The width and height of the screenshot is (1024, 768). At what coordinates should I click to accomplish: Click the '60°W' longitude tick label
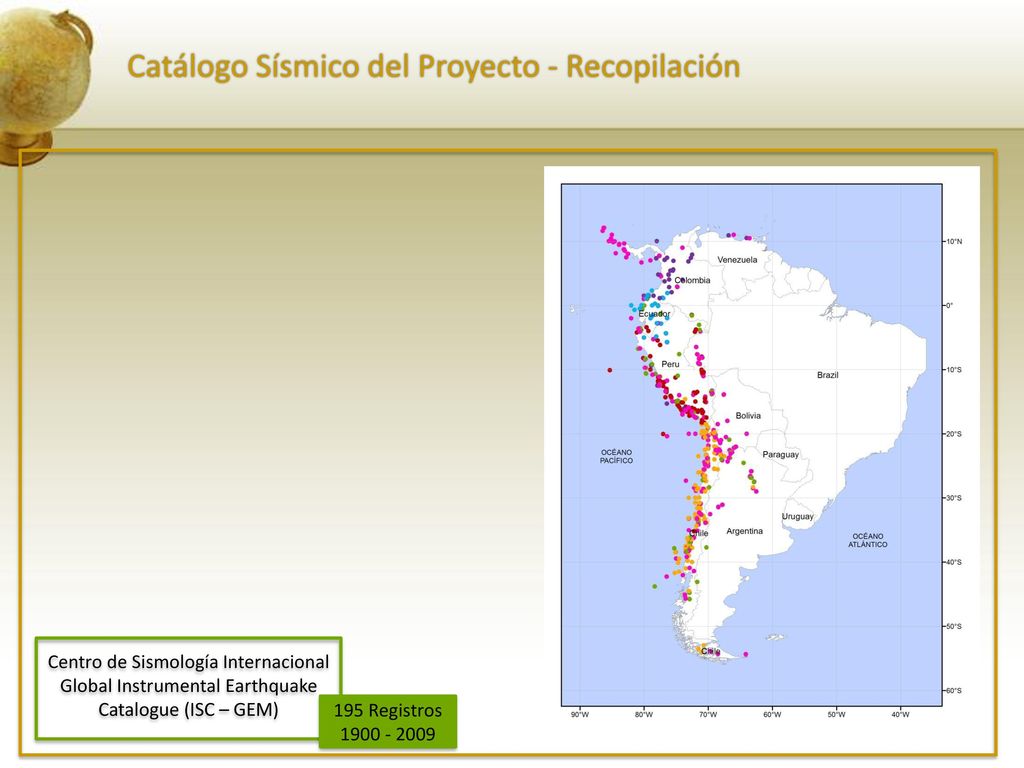(x=772, y=714)
